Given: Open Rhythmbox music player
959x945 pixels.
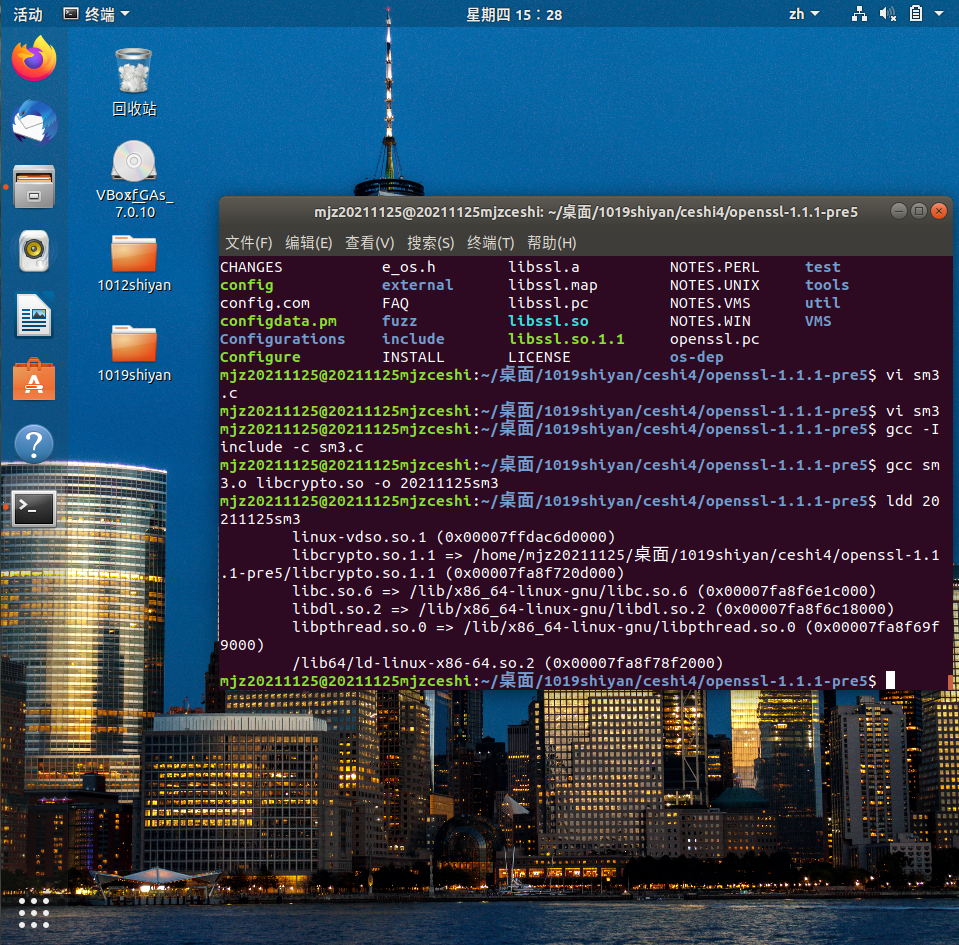Looking at the screenshot, I should pos(34,251).
